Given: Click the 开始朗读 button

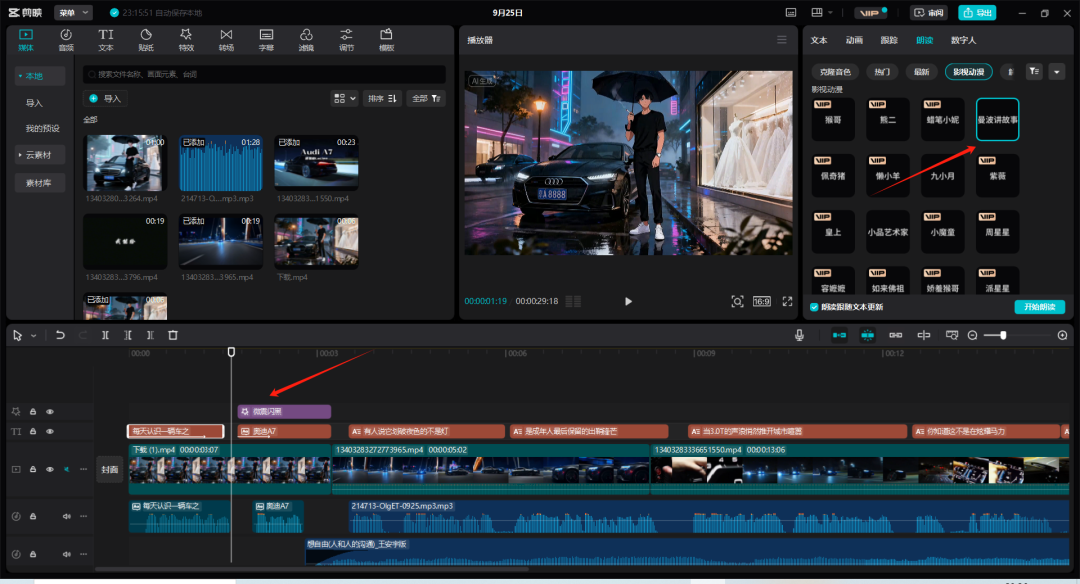Looking at the screenshot, I should 1039,307.
